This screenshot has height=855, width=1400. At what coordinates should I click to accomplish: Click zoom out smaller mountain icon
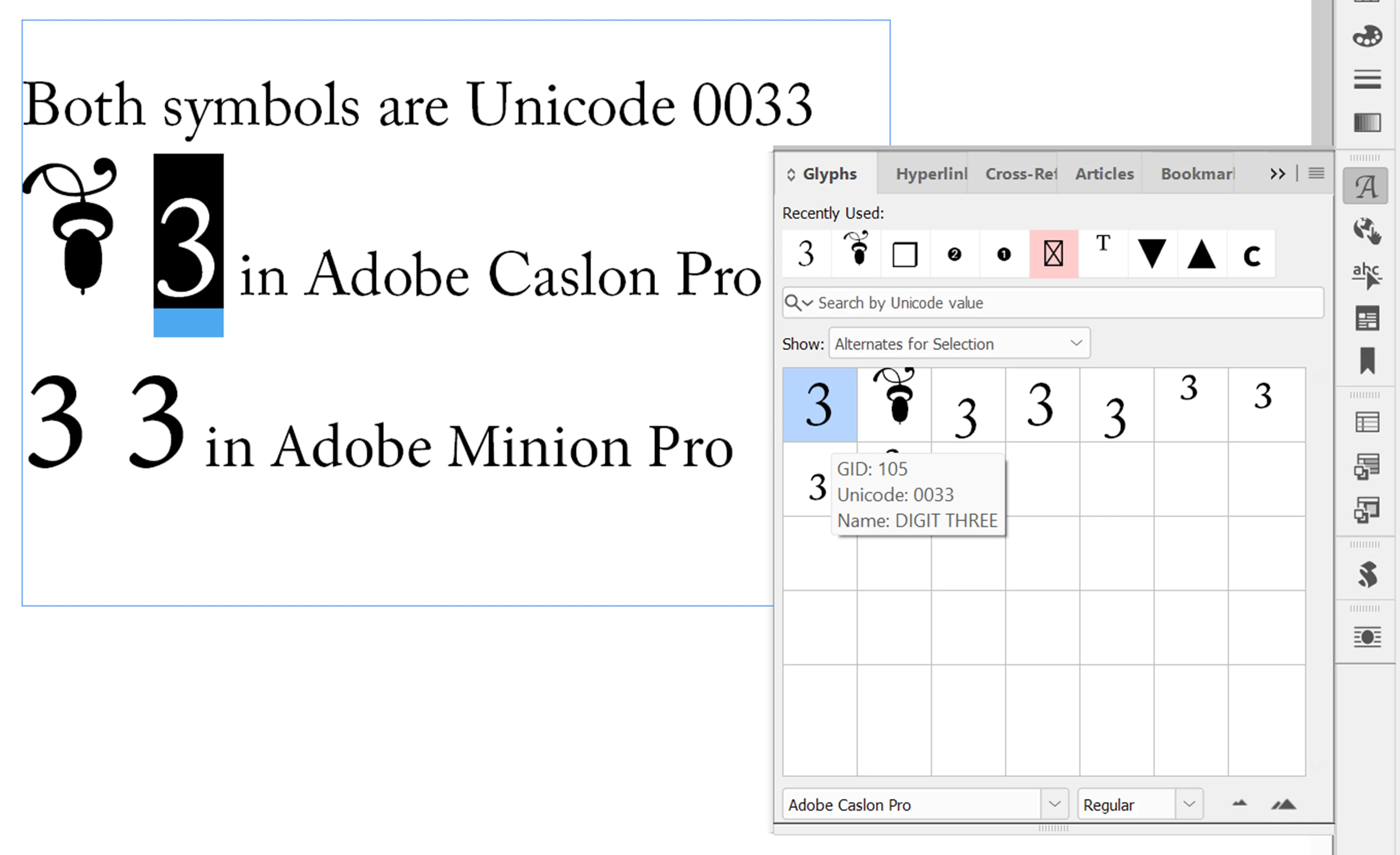(1239, 804)
